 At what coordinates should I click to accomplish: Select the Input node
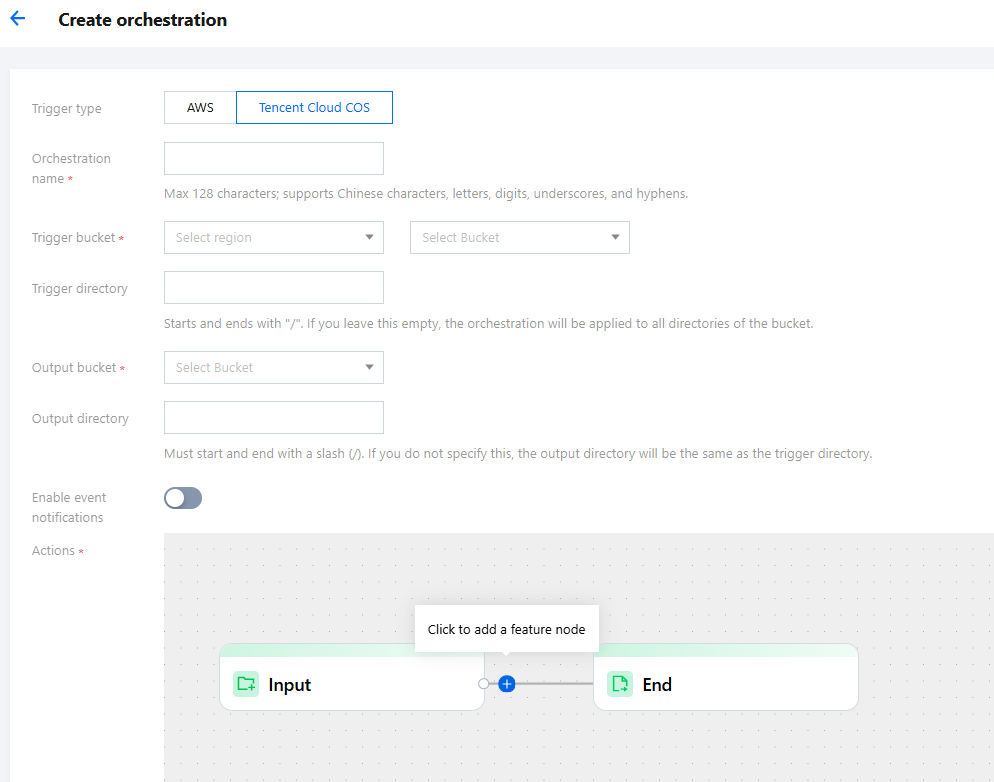[x=350, y=684]
